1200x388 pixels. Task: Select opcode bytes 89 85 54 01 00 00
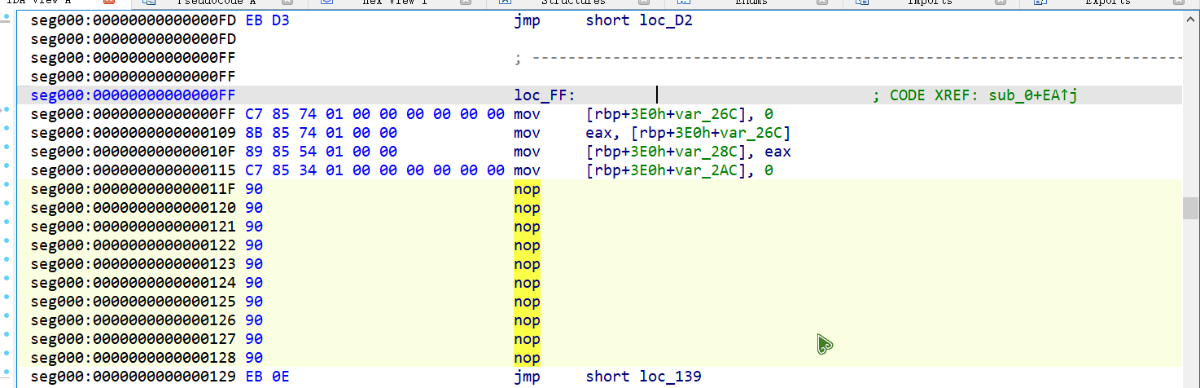[x=321, y=152]
